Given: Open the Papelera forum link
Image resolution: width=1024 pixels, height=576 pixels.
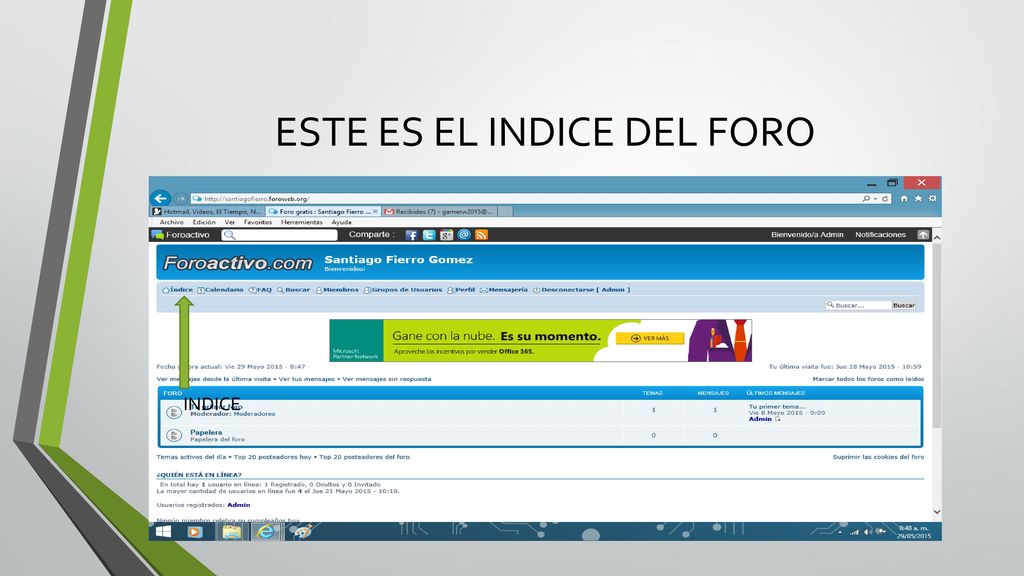Looking at the screenshot, I should (x=206, y=432).
